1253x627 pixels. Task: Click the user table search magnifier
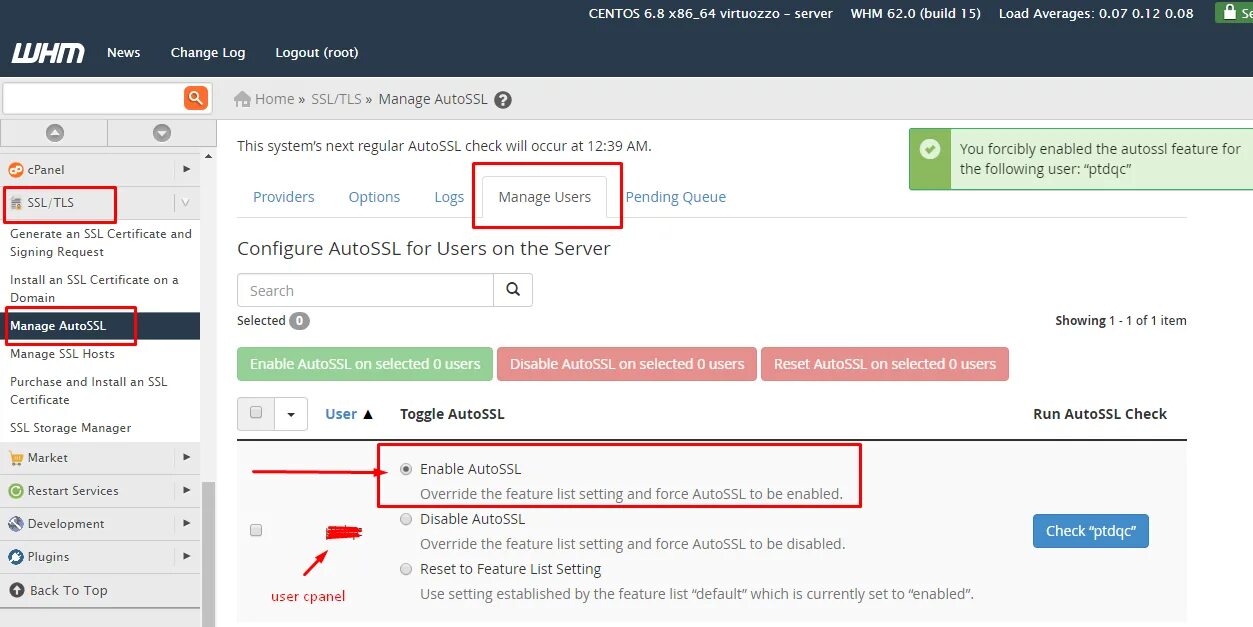[x=513, y=290]
